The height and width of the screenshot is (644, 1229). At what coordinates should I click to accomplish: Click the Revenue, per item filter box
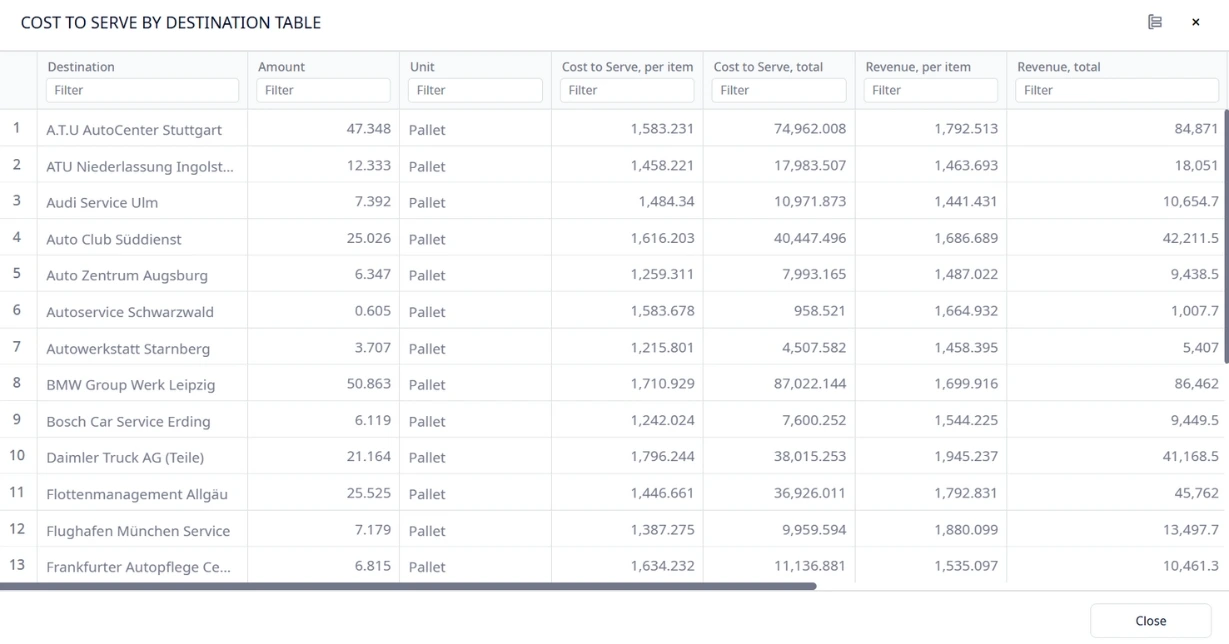point(931,90)
